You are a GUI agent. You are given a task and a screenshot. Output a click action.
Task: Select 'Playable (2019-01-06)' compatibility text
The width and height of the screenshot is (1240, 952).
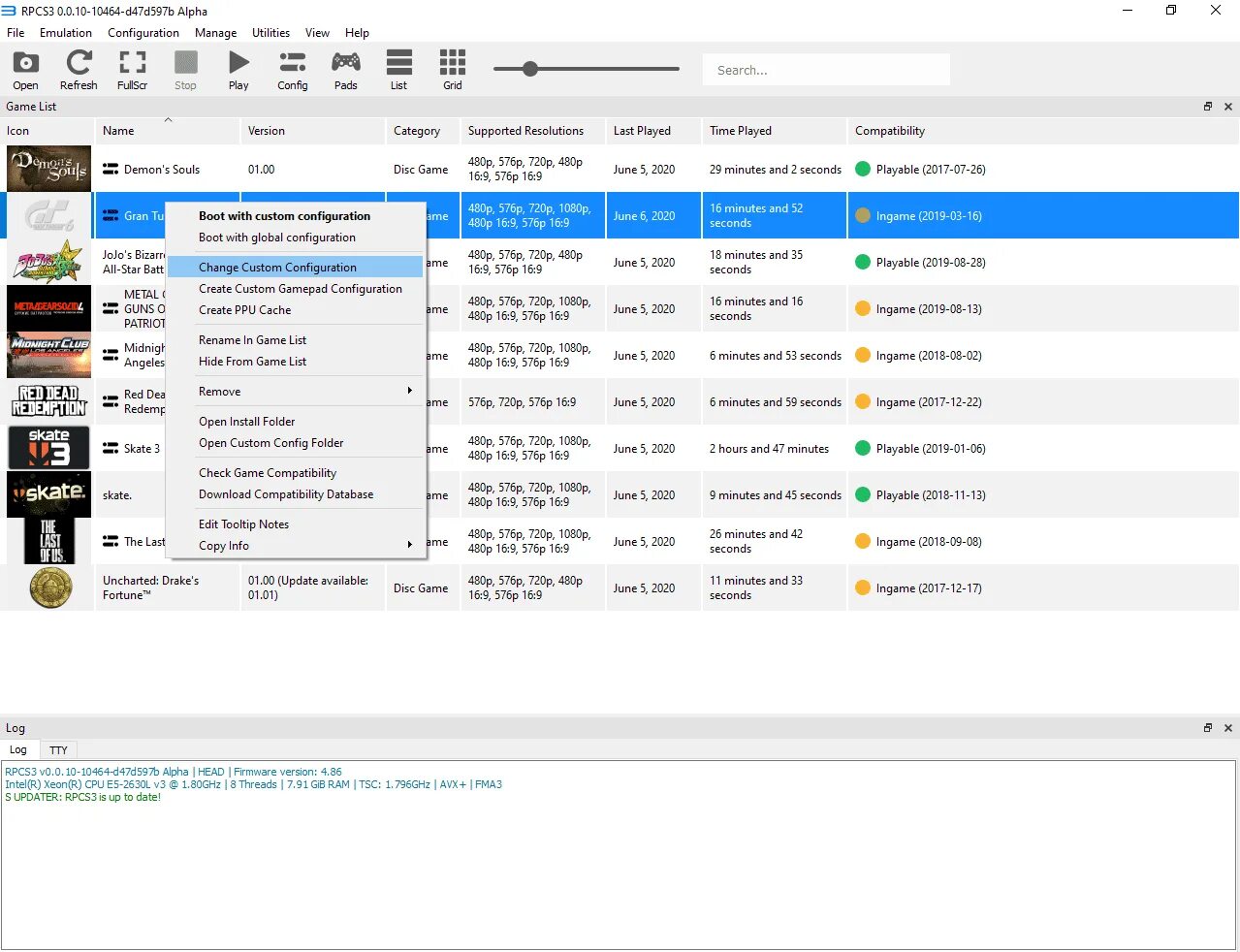click(x=931, y=449)
